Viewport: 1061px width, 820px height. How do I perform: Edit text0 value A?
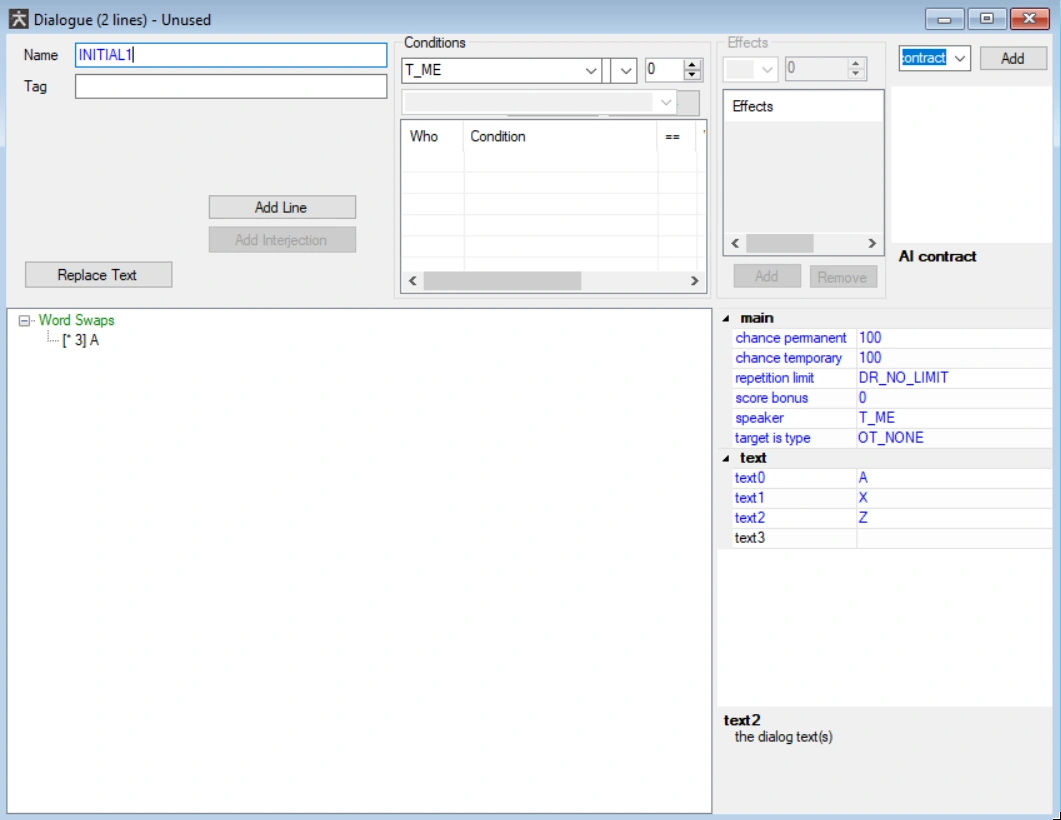click(x=953, y=478)
